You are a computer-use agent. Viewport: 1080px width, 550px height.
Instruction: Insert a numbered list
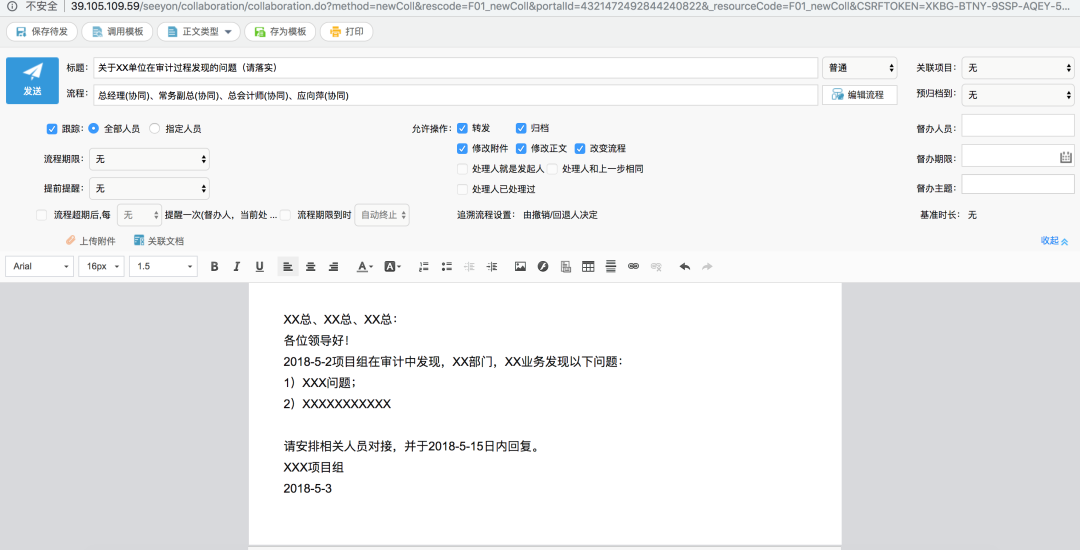(423, 266)
